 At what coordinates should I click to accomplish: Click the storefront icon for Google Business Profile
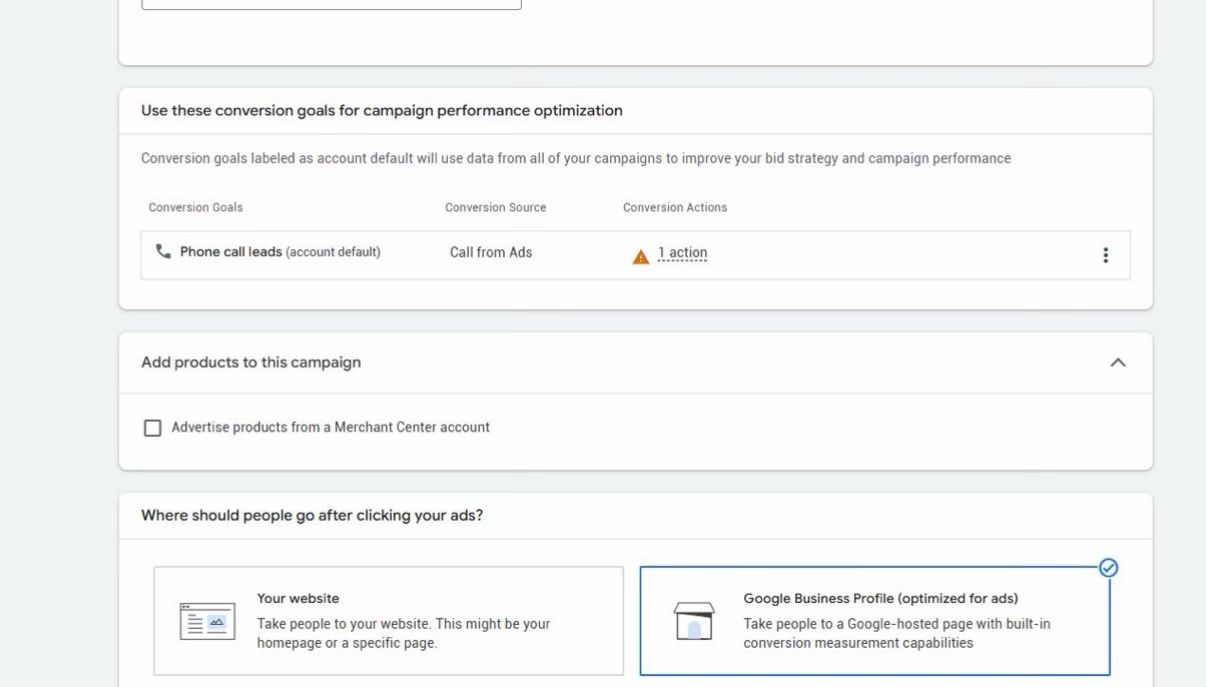(x=694, y=621)
